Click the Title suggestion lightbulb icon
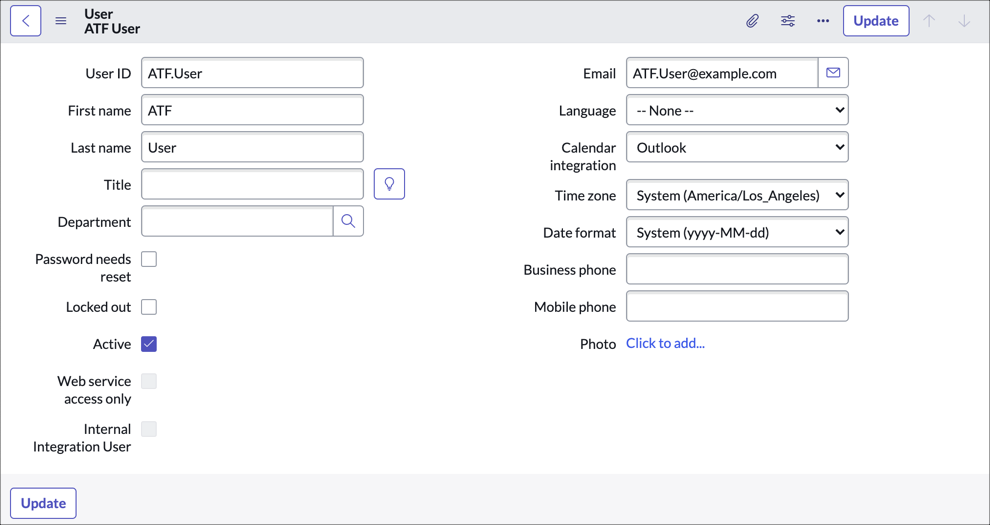Viewport: 990px width, 525px height. coord(389,184)
